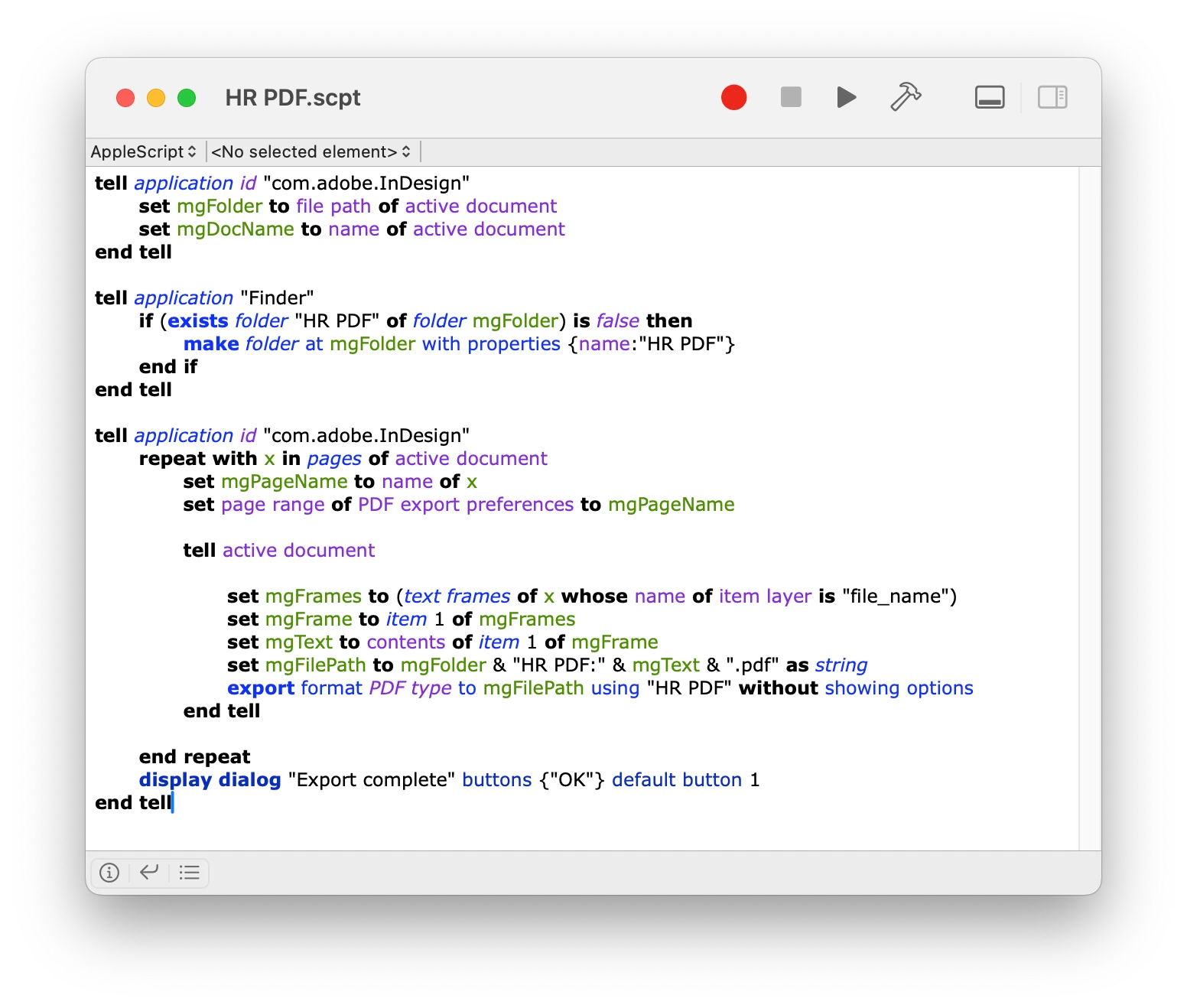
Task: Place cursor in 'set mgFolder to file path' line
Action: [x=348, y=206]
